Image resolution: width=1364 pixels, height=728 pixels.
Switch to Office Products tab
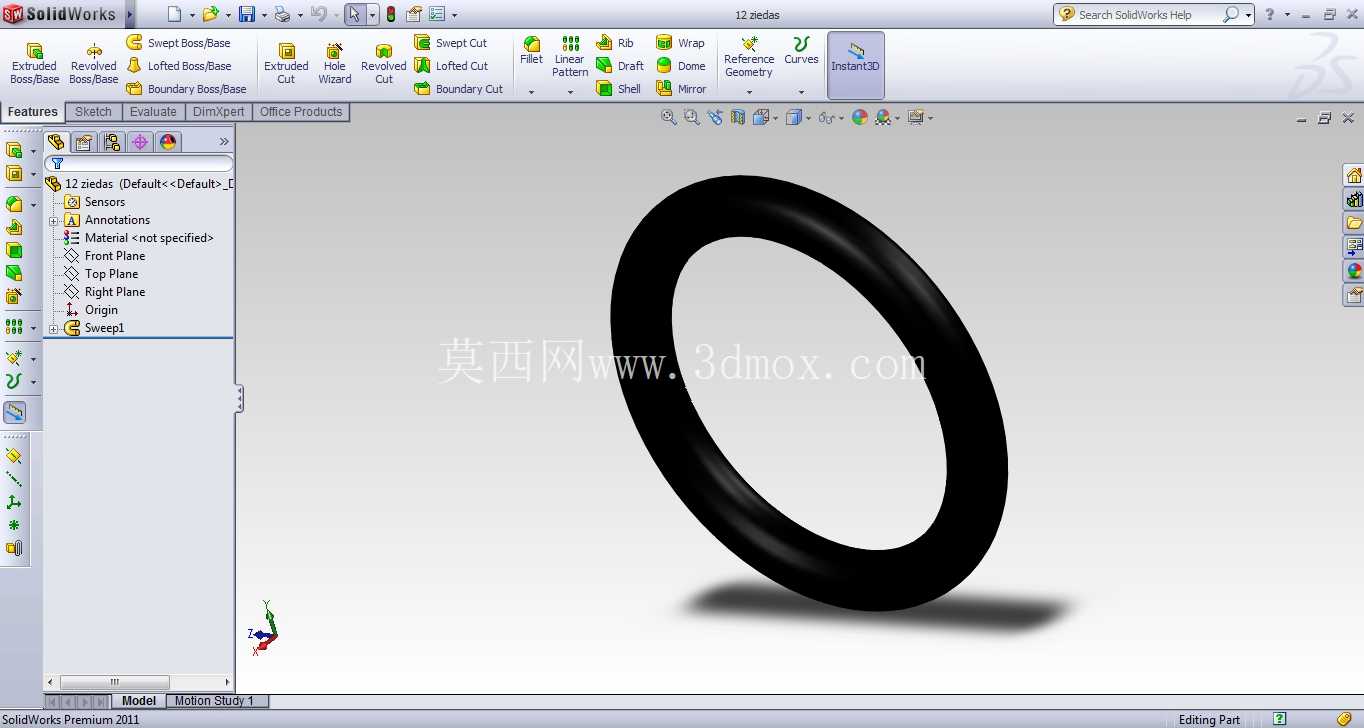301,112
